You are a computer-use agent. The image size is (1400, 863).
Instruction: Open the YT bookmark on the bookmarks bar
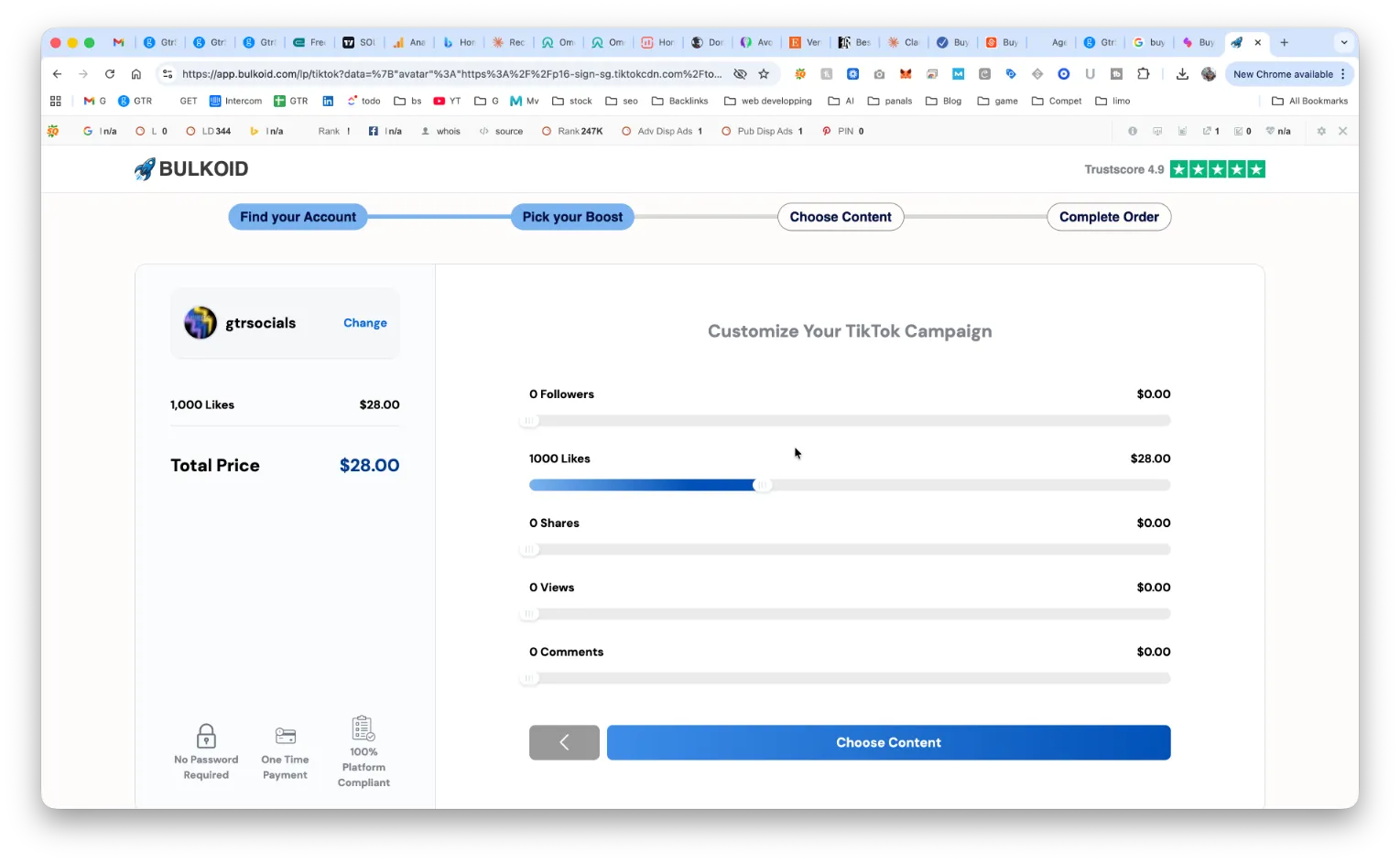tap(447, 101)
